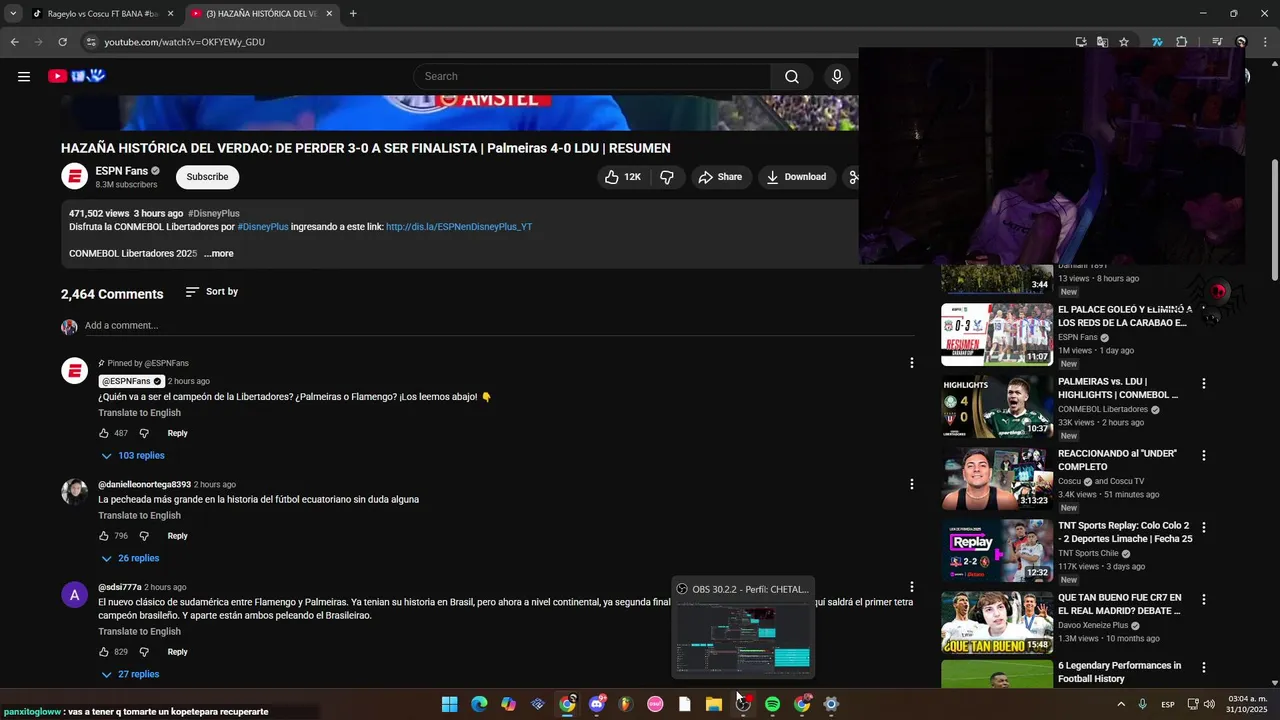Click the Add a comment field
The height and width of the screenshot is (720, 1280).
coord(499,326)
